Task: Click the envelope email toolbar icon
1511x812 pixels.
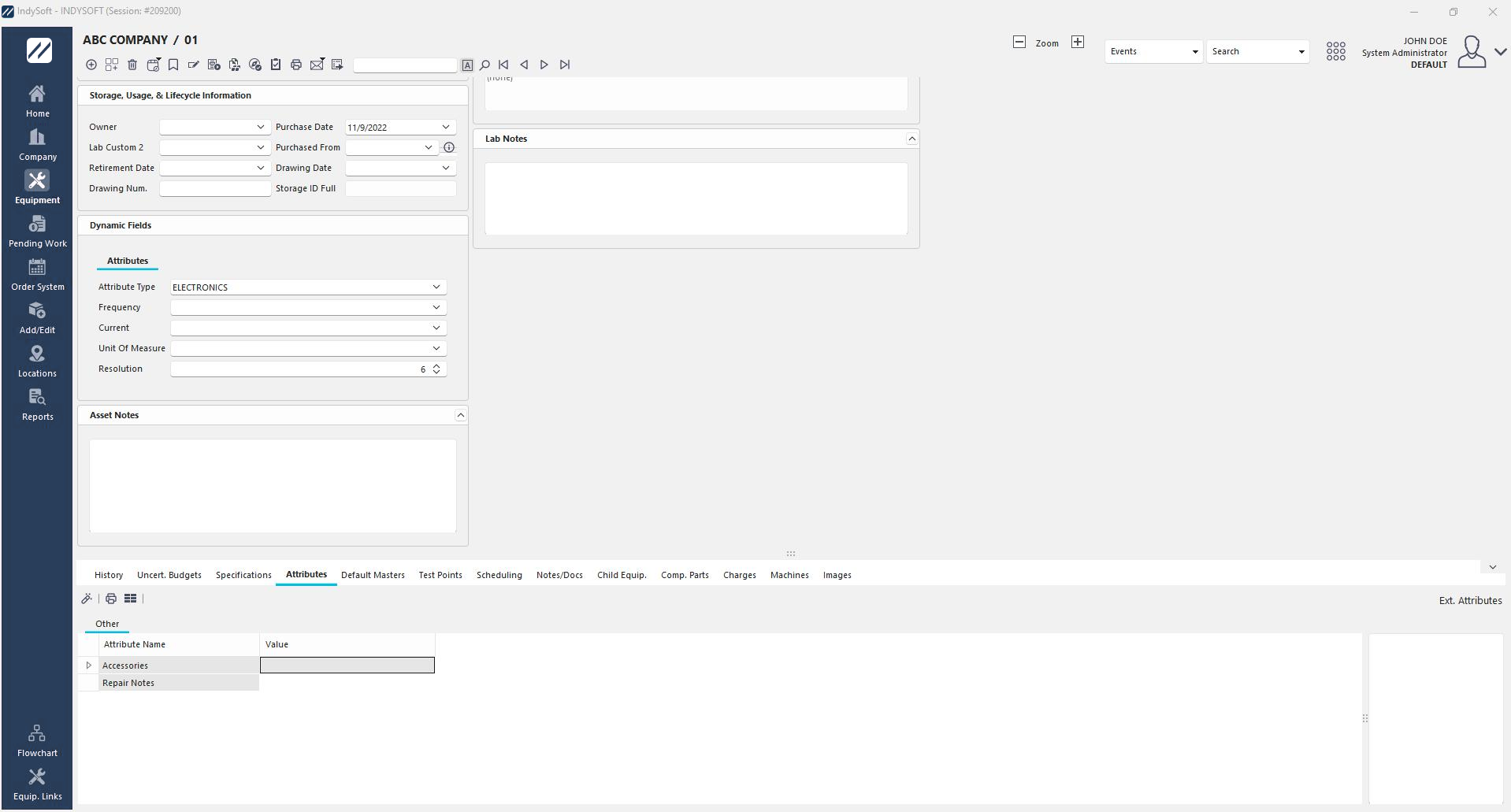Action: (317, 65)
